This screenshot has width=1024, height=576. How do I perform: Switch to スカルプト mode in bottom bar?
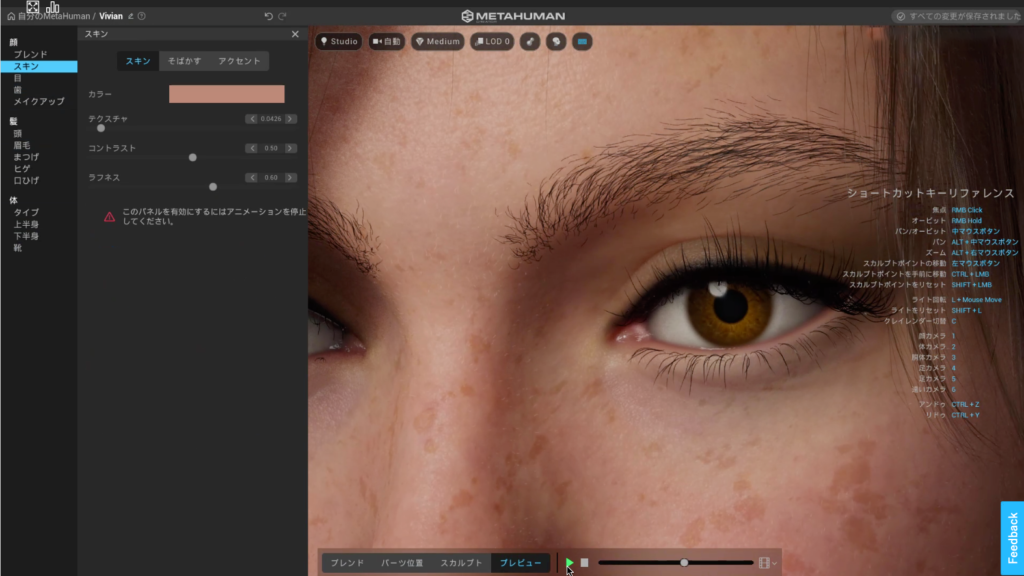[461, 562]
